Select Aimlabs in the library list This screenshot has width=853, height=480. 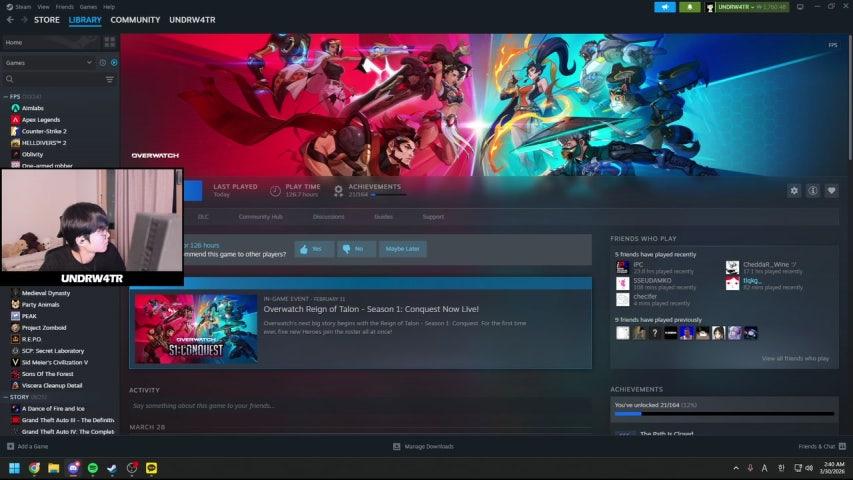click(33, 108)
